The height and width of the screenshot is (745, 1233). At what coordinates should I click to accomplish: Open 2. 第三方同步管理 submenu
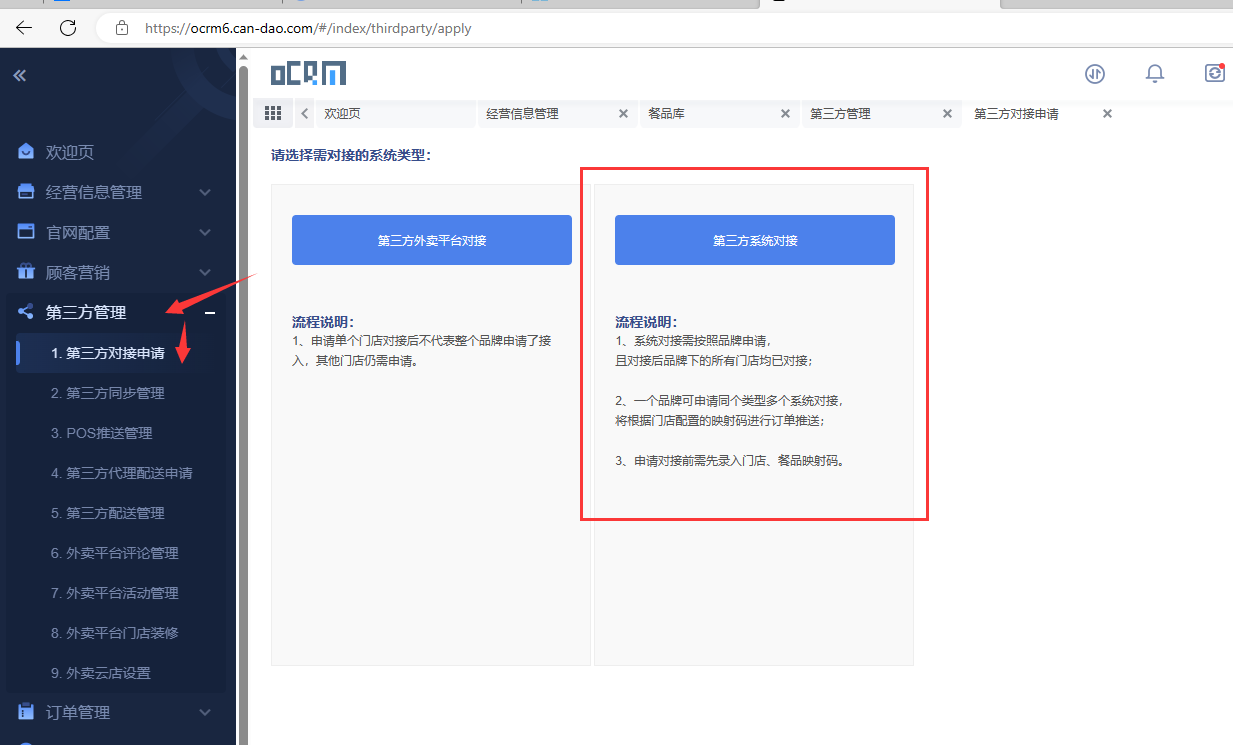tap(108, 393)
